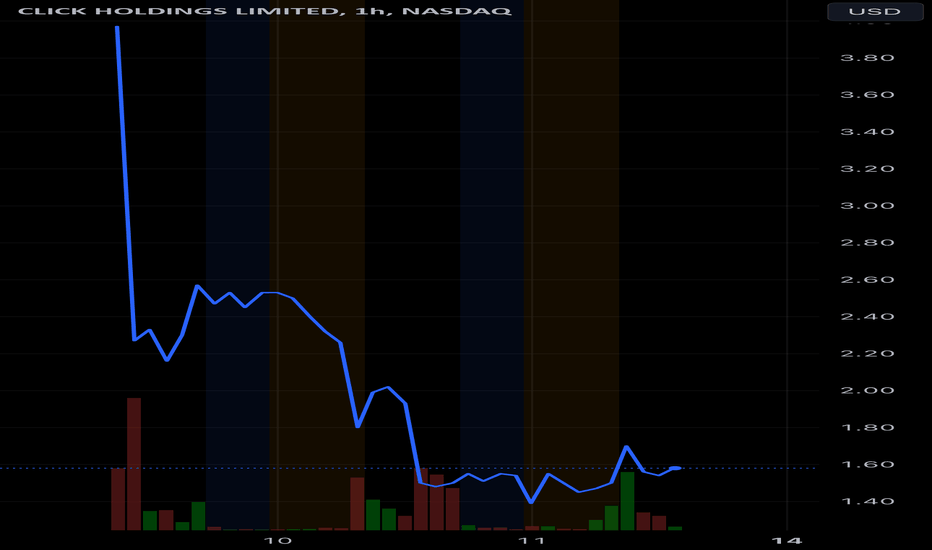Screen dimensions: 932x550
Task: Click the 3.60 price axis label
Action: pos(867,95)
